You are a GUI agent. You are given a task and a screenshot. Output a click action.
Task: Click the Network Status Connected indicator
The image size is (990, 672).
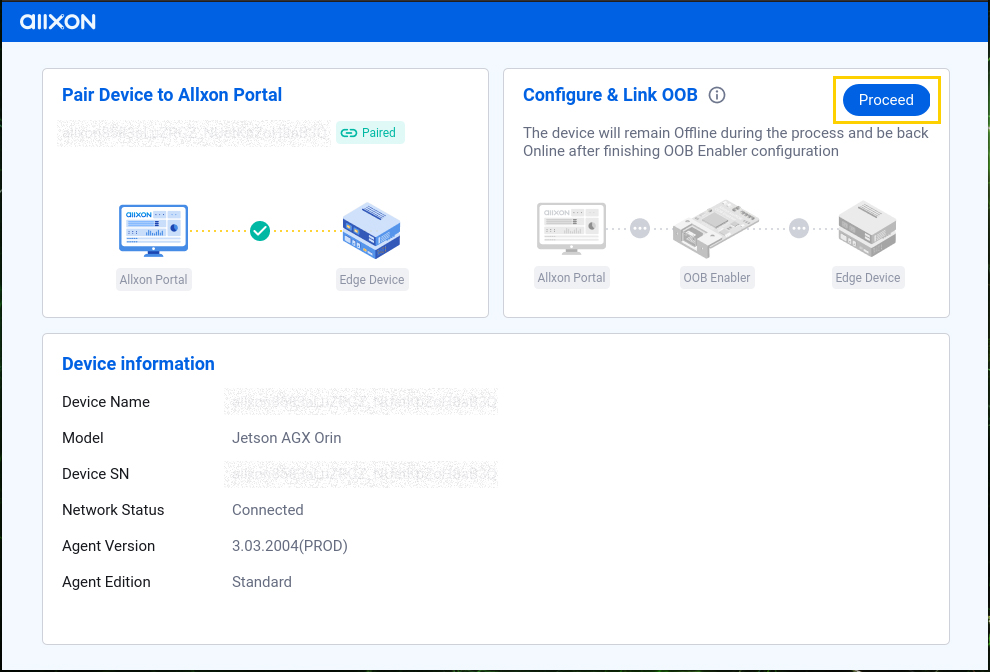(267, 510)
